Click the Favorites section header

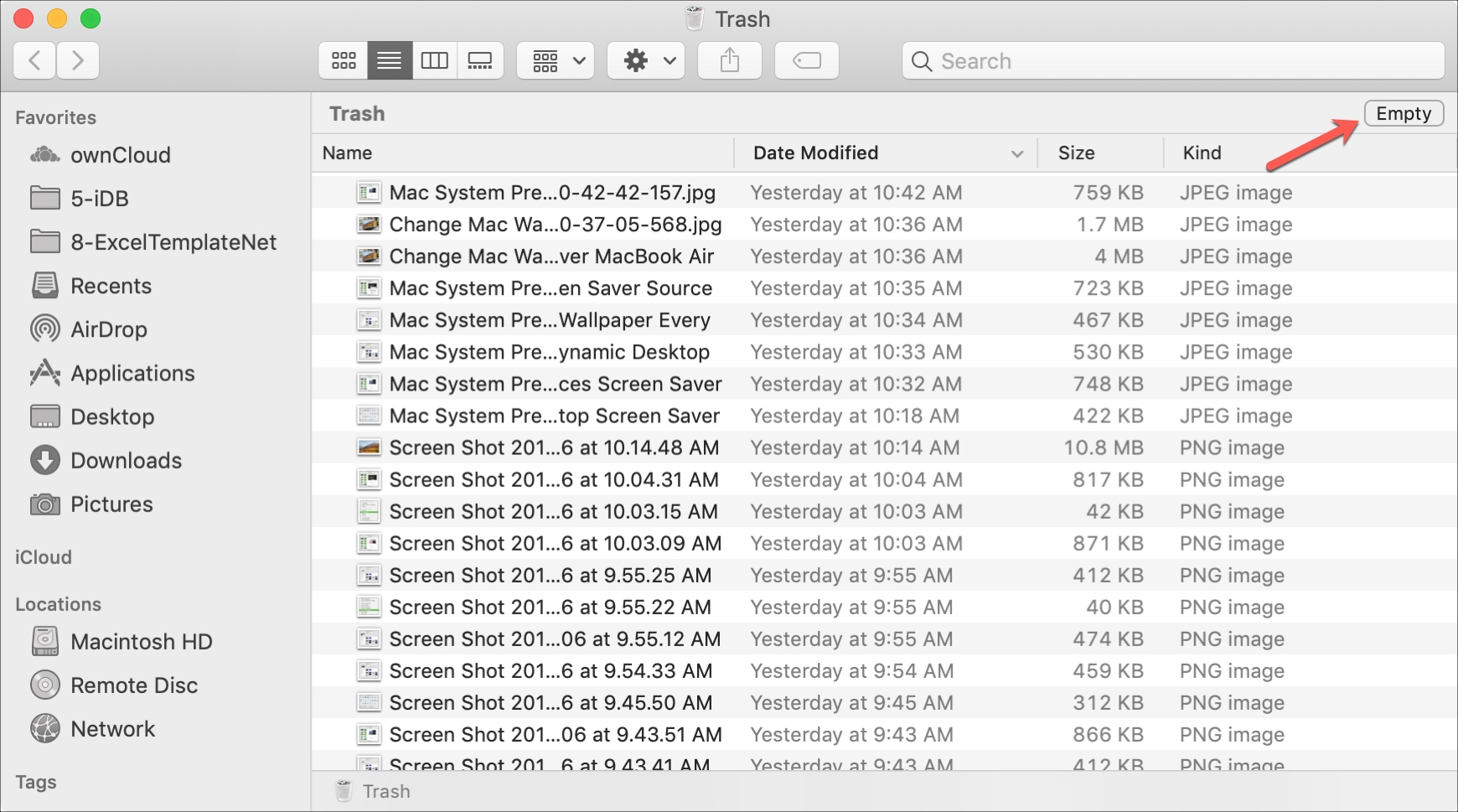[x=55, y=117]
